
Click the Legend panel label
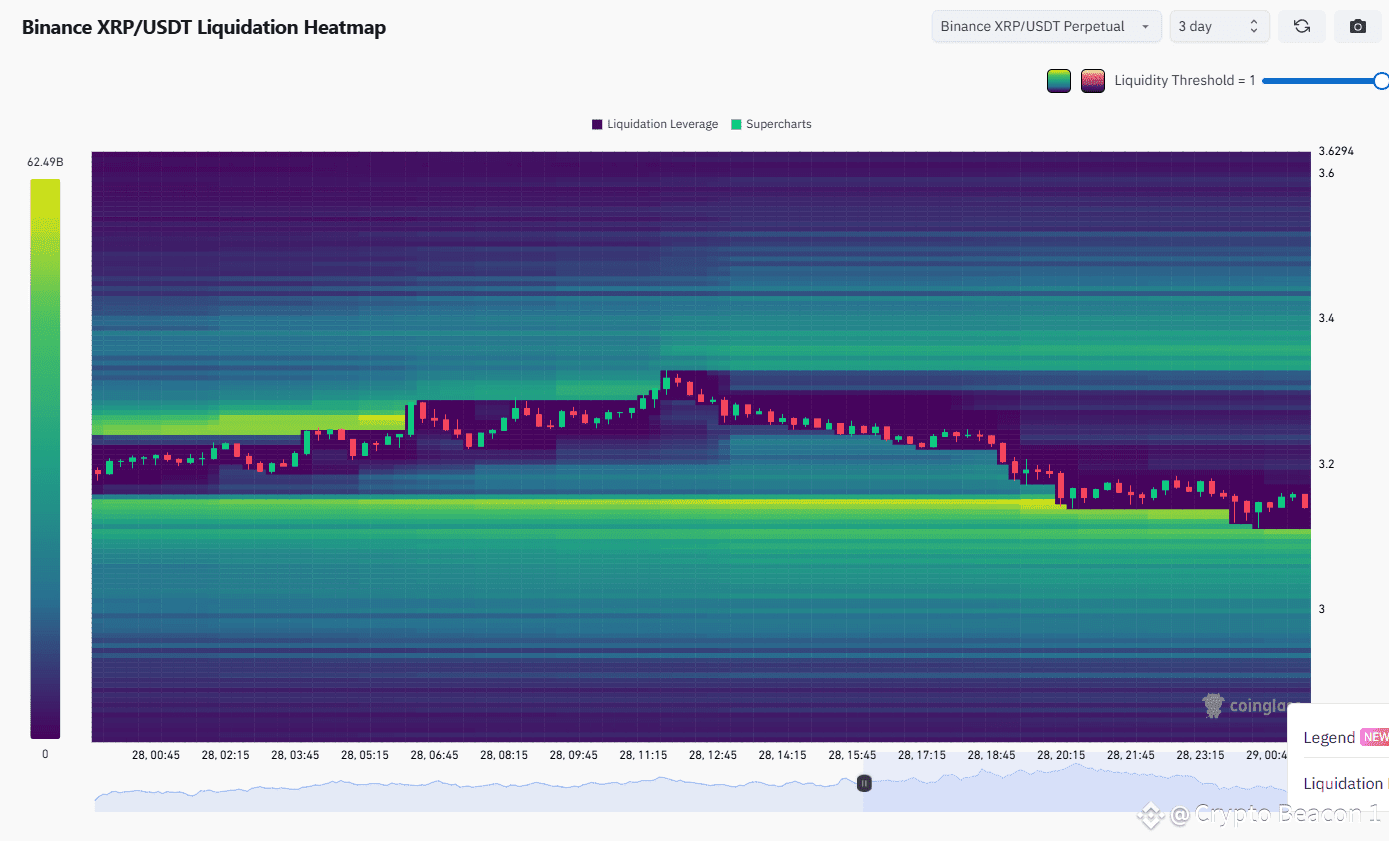(1329, 737)
